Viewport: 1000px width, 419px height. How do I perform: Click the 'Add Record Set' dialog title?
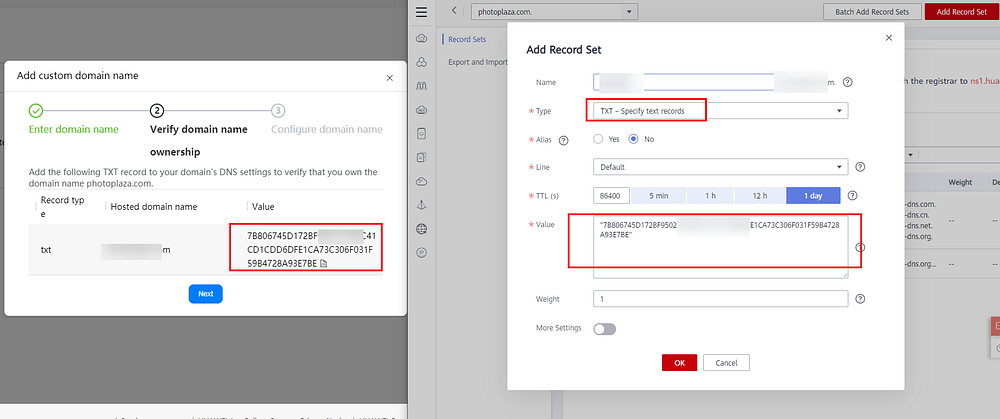(x=564, y=50)
